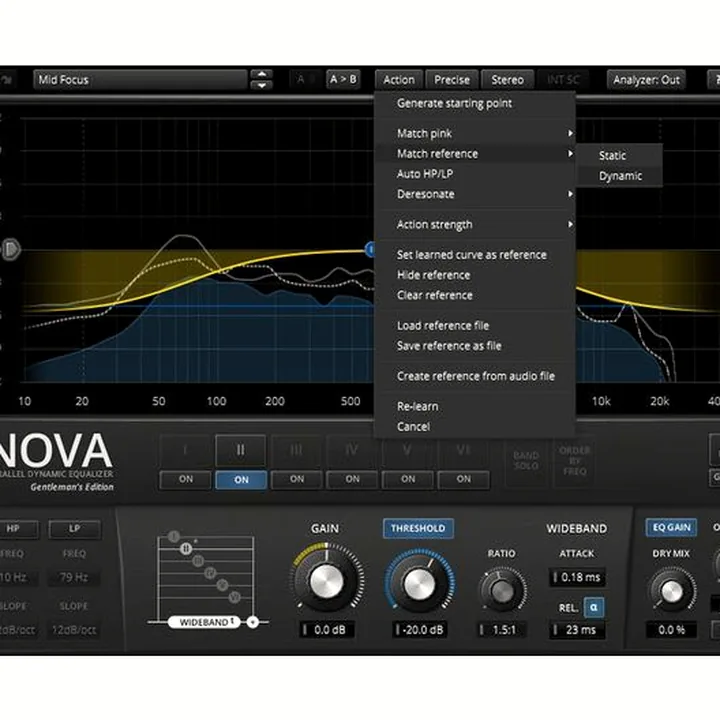Image resolution: width=720 pixels, height=720 pixels.
Task: Select band II circle in band selector diagram
Action: [x=186, y=548]
